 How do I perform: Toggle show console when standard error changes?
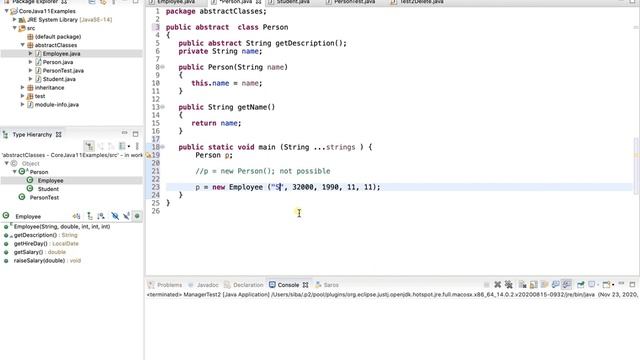[567, 284]
